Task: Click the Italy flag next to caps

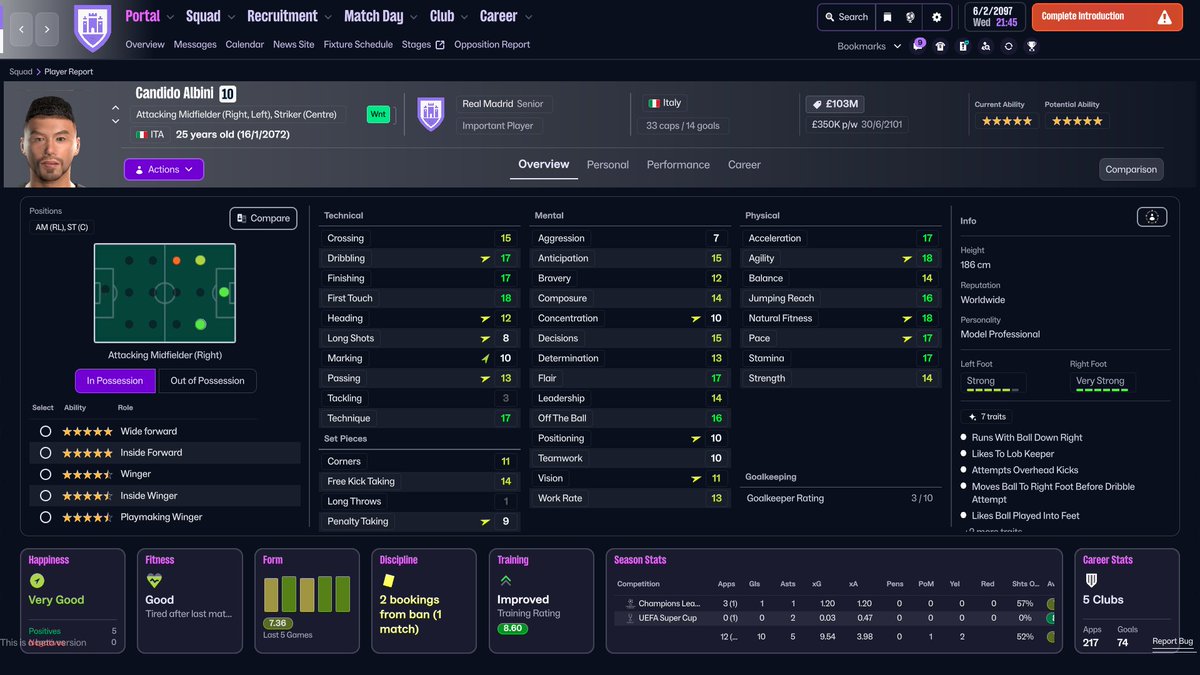Action: click(654, 103)
